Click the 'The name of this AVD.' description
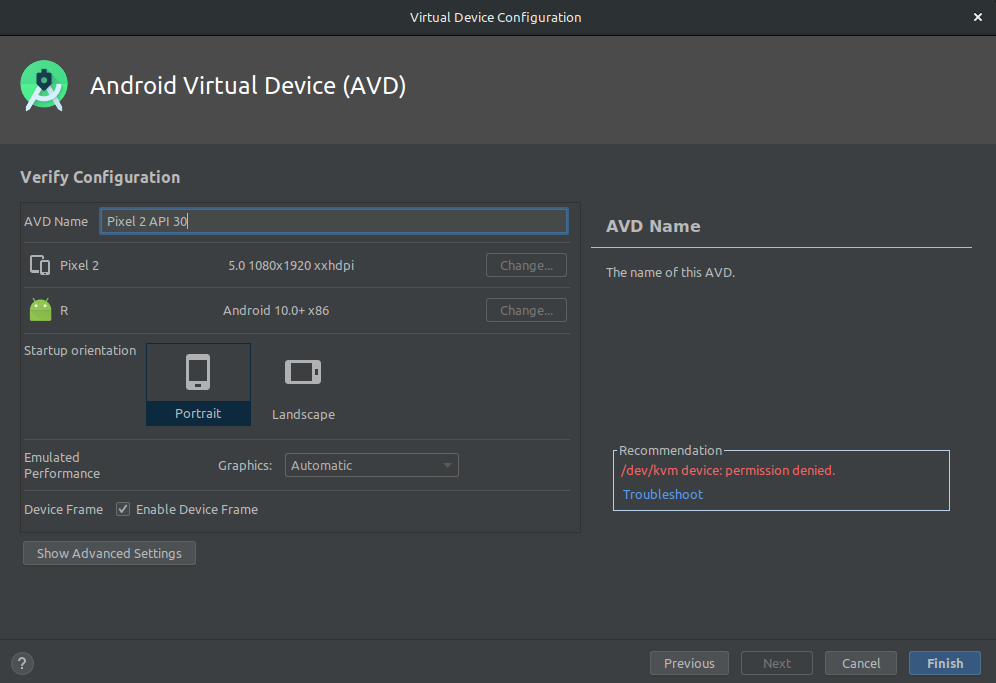The height and width of the screenshot is (683, 996). click(670, 273)
